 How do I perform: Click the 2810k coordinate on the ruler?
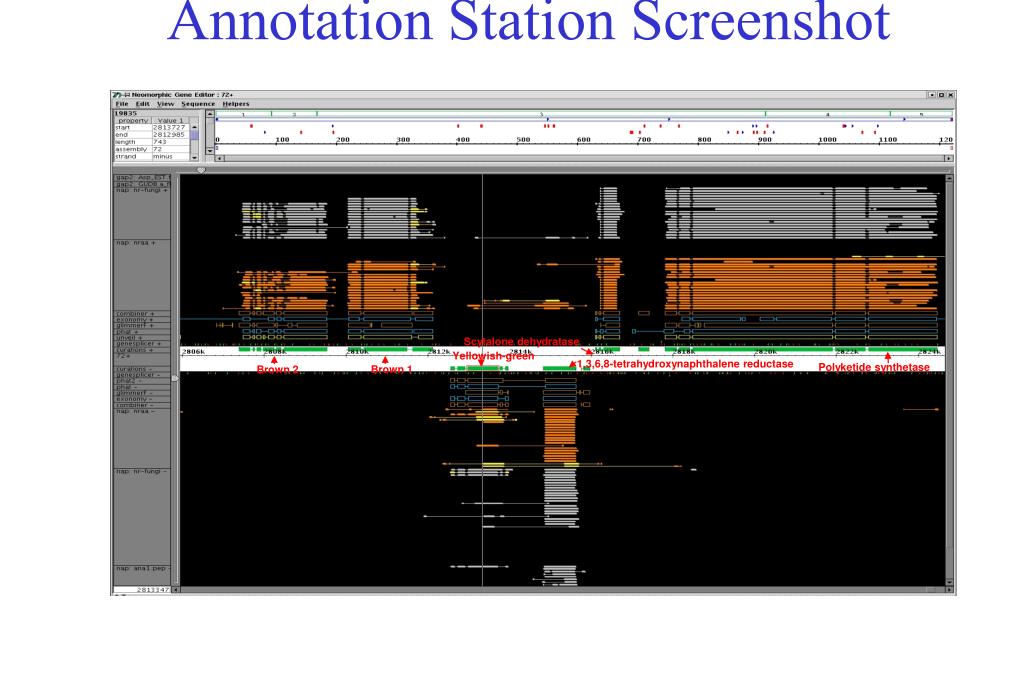coord(358,352)
